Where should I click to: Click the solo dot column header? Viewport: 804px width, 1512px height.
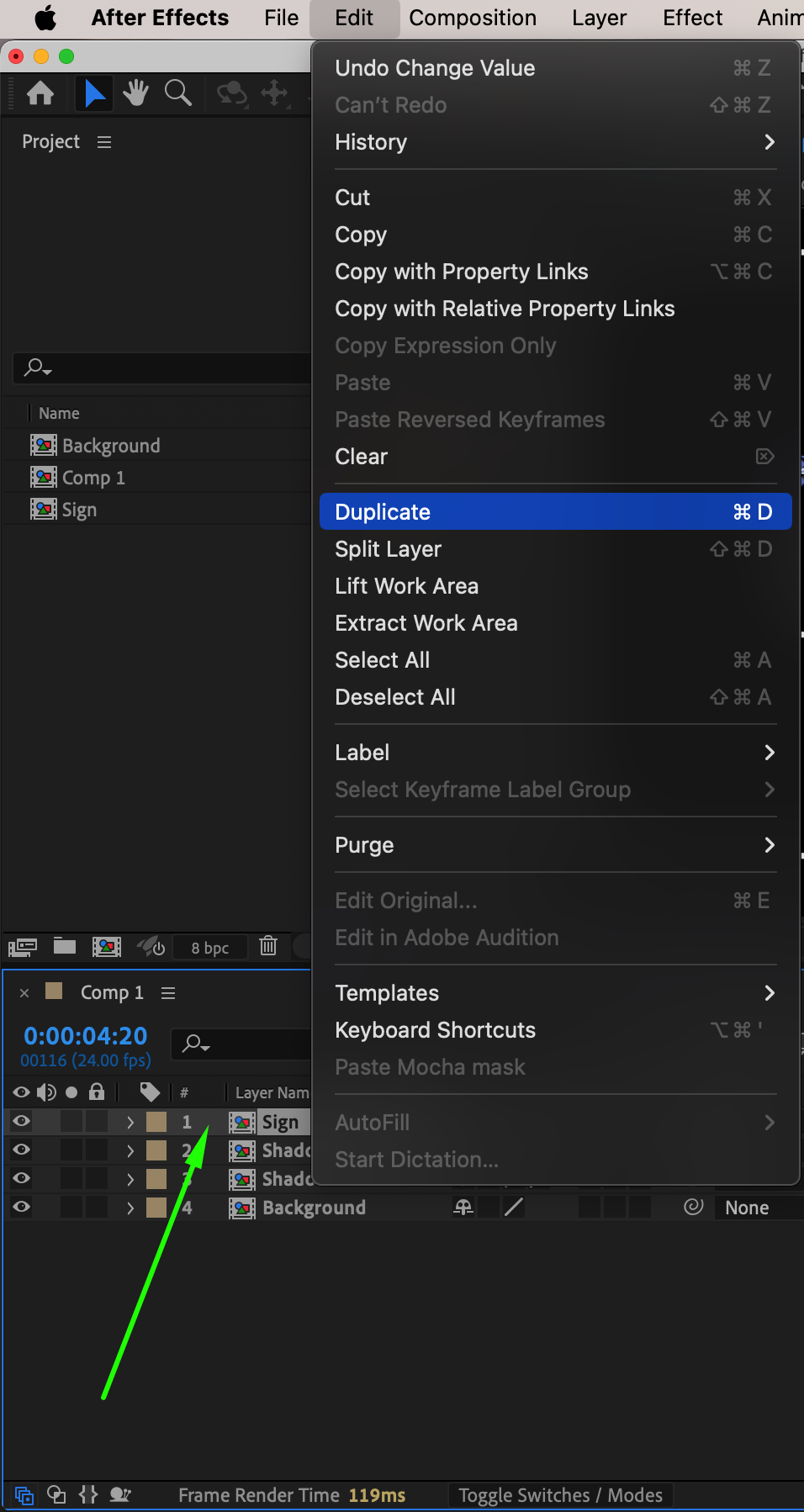coord(71,1092)
